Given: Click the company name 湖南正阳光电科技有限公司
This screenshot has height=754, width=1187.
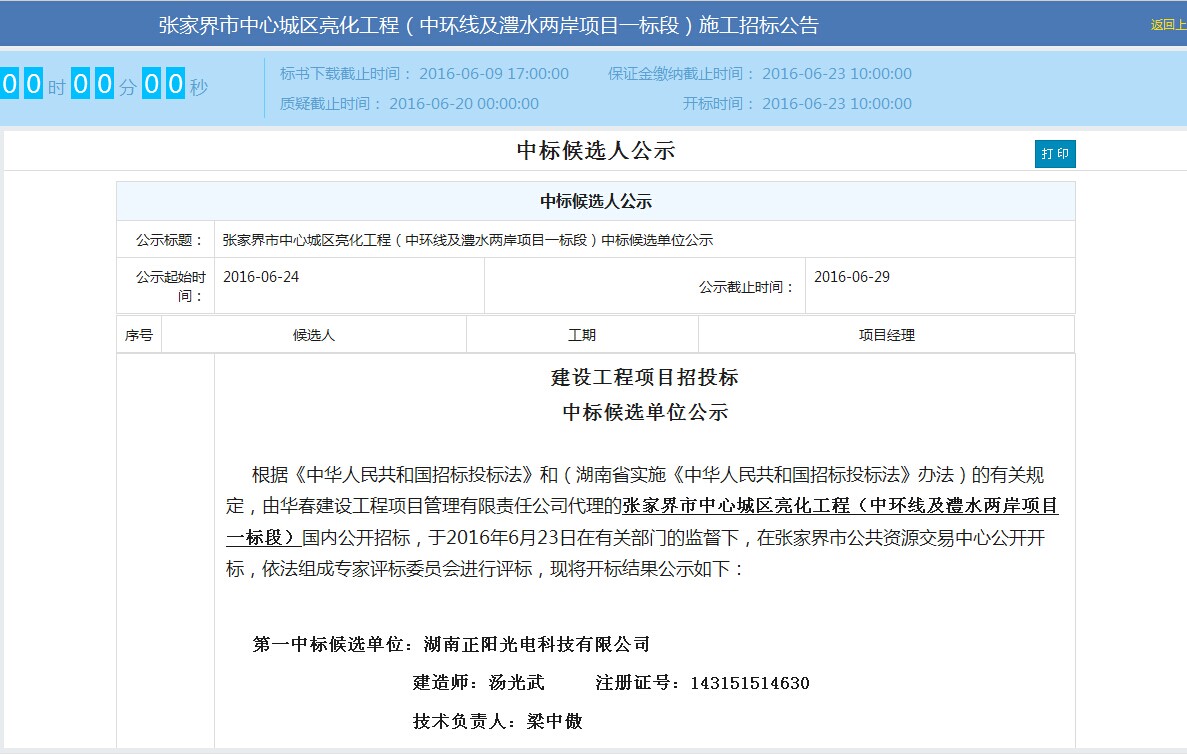Looking at the screenshot, I should coord(536,644).
